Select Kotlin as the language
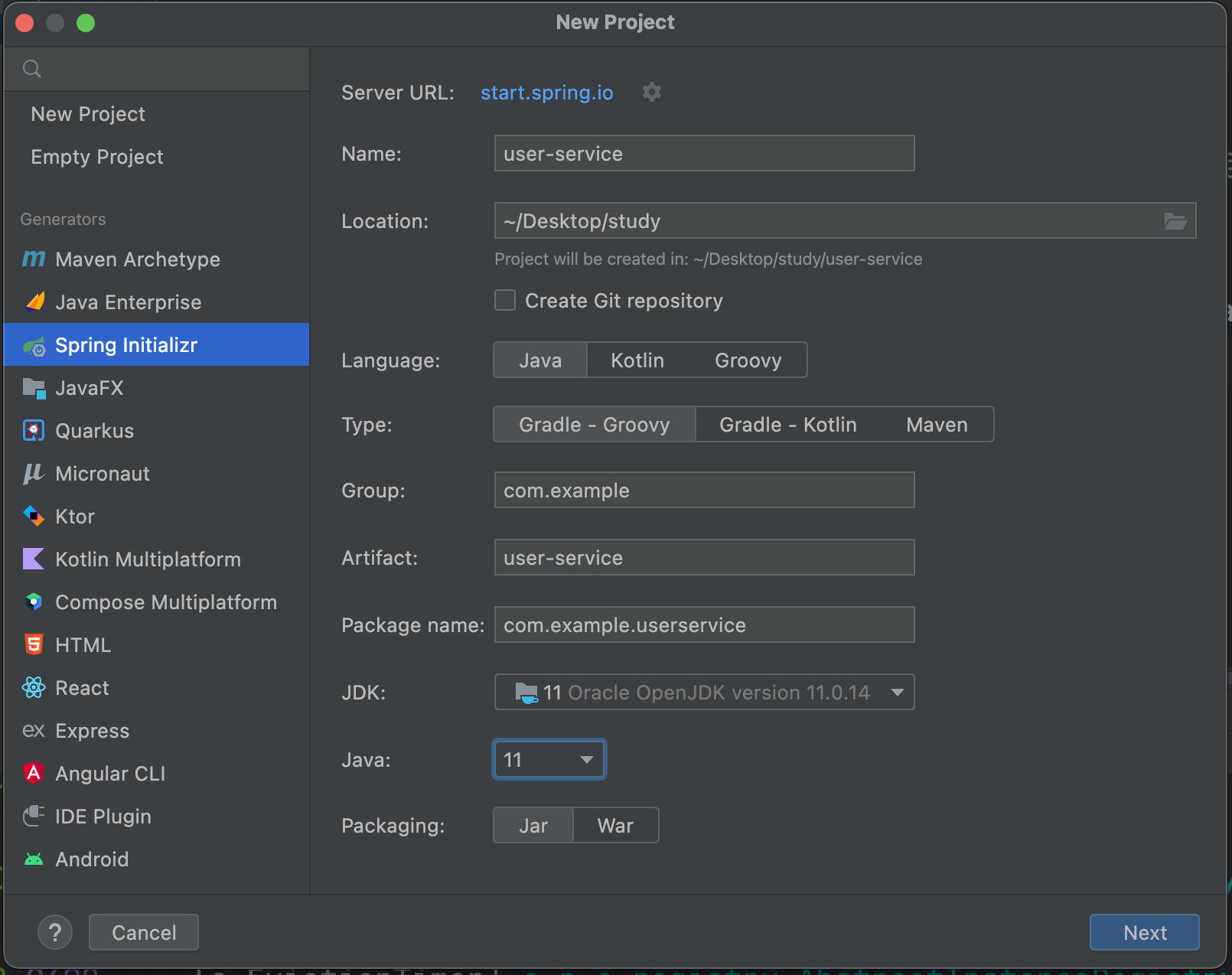Image resolution: width=1232 pixels, height=975 pixels. 637,360
